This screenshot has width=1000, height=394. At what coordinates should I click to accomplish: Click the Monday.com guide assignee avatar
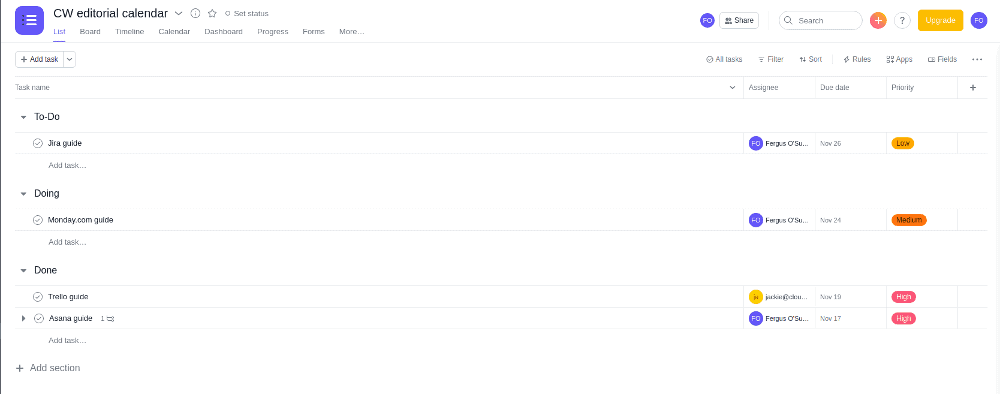pyautogui.click(x=756, y=220)
